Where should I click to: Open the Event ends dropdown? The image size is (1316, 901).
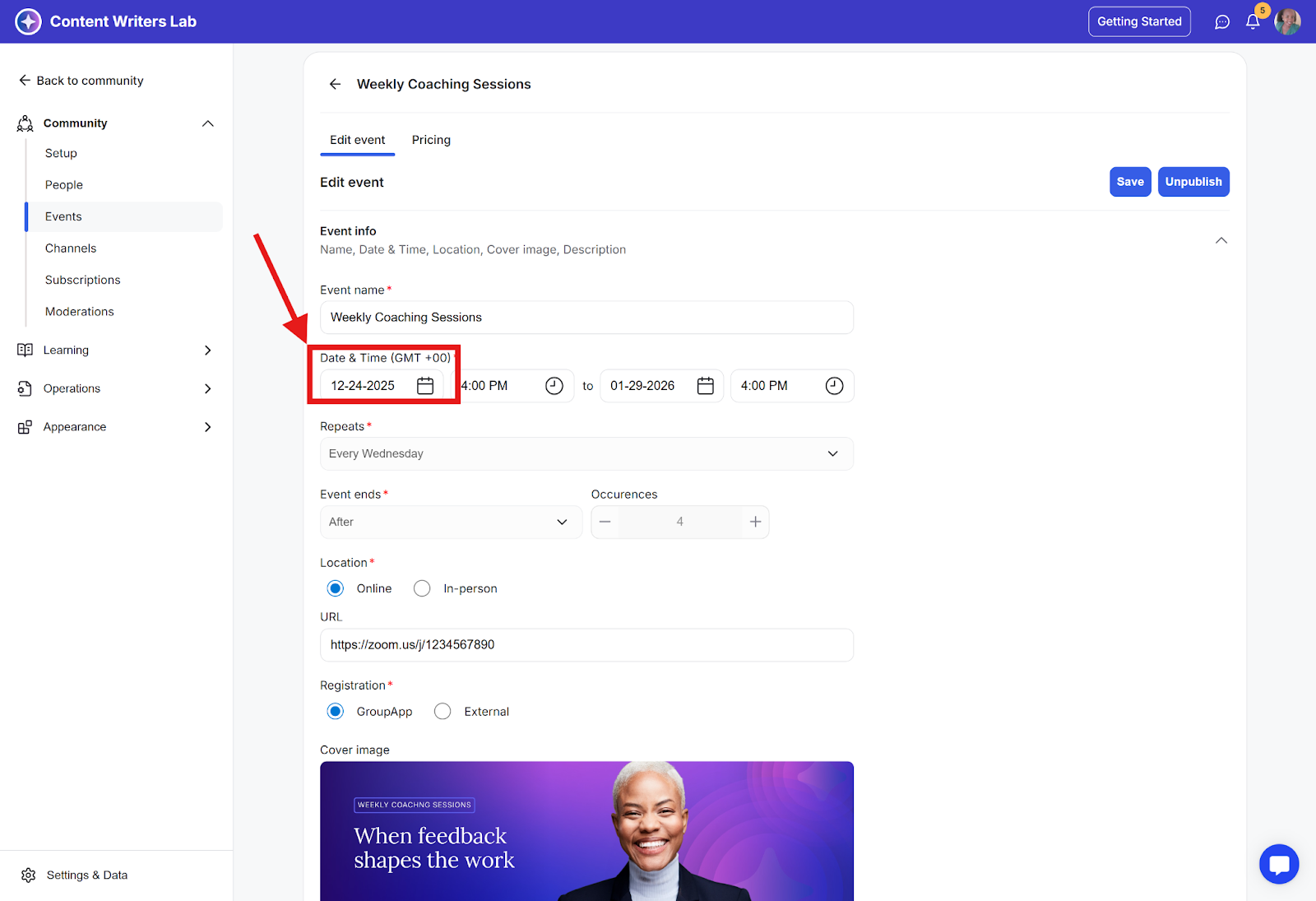click(450, 522)
